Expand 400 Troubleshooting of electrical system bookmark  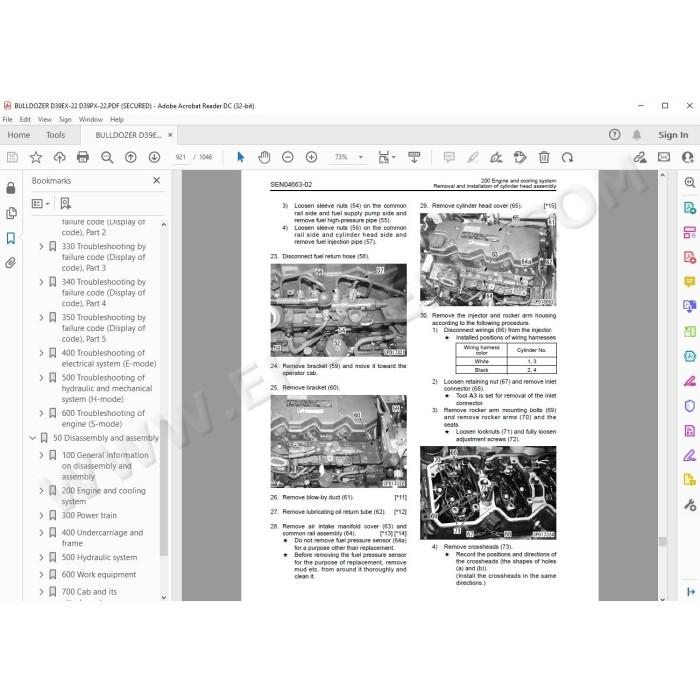click(41, 353)
